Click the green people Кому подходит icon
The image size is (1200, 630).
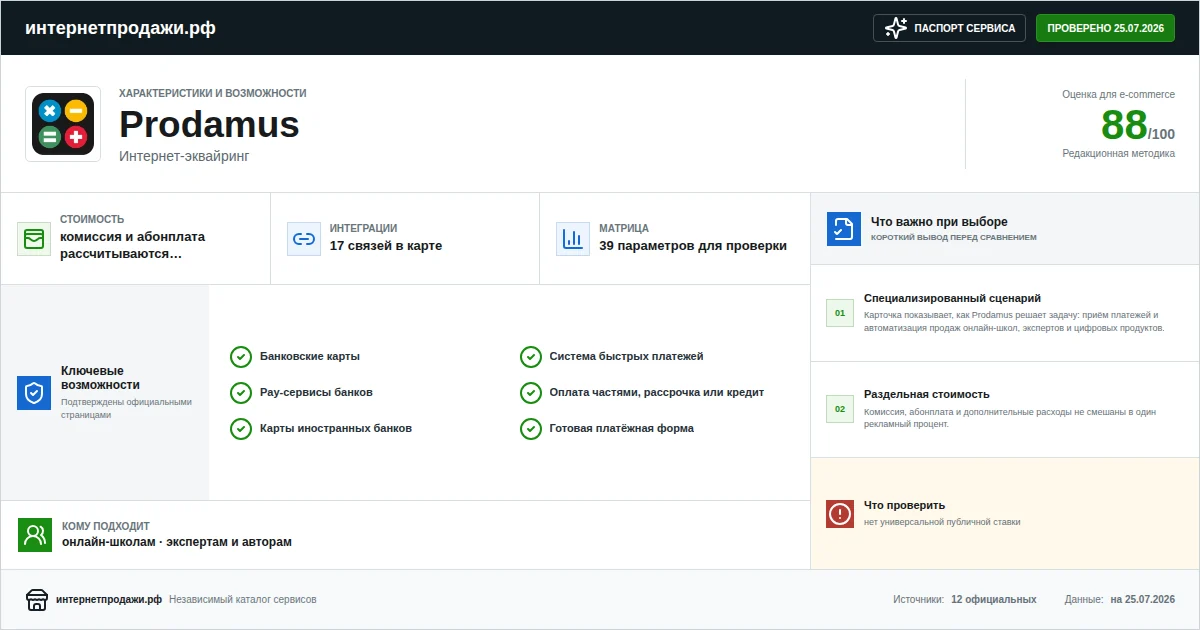35,535
